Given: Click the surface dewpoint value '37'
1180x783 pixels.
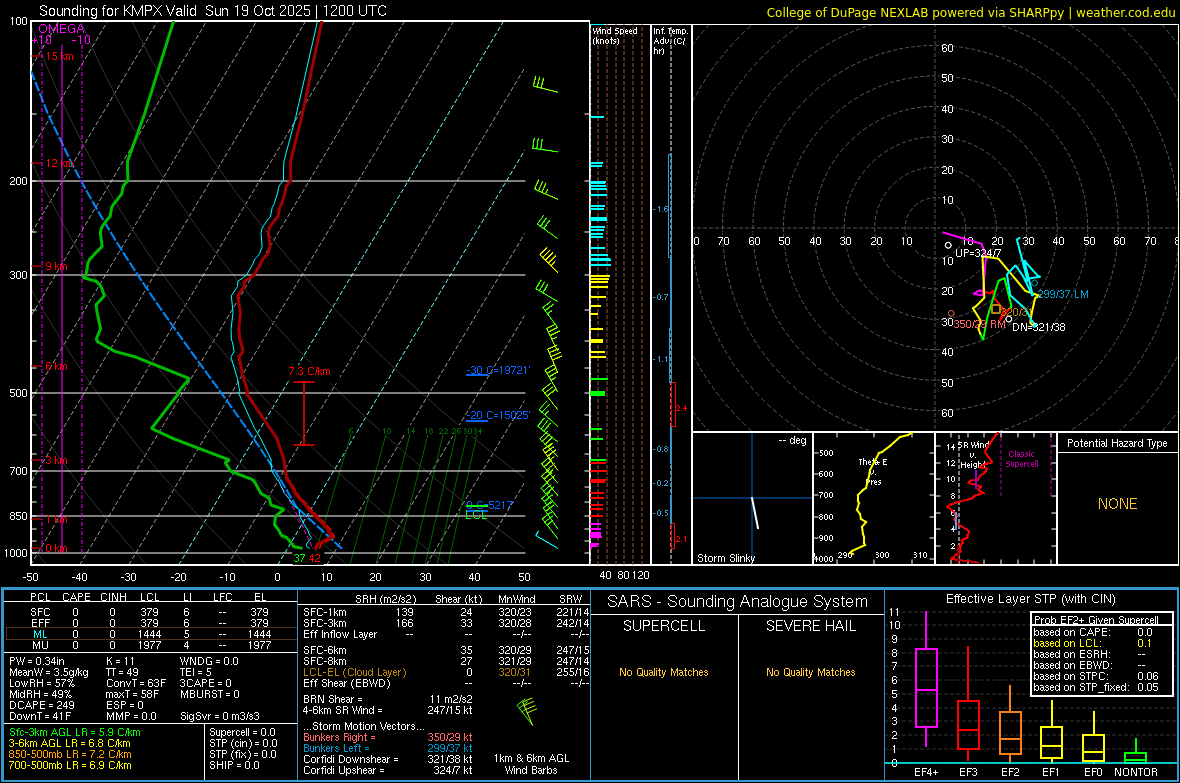Looking at the screenshot, I should click(300, 558).
